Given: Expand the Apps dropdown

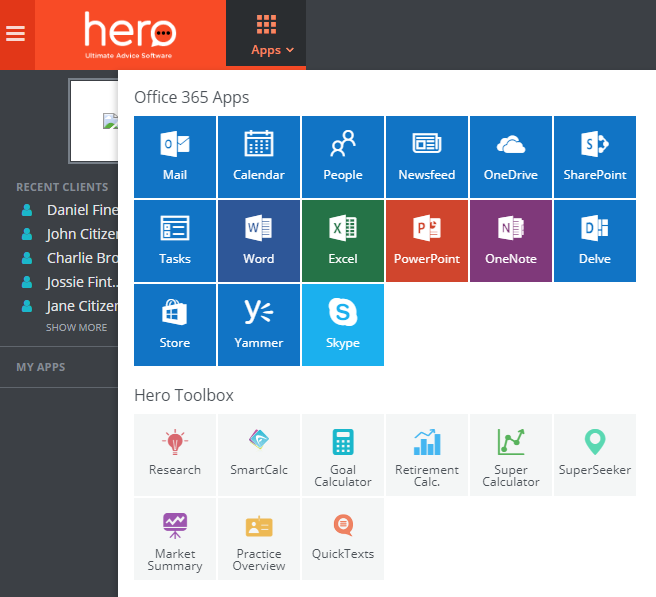Looking at the screenshot, I should pyautogui.click(x=266, y=34).
